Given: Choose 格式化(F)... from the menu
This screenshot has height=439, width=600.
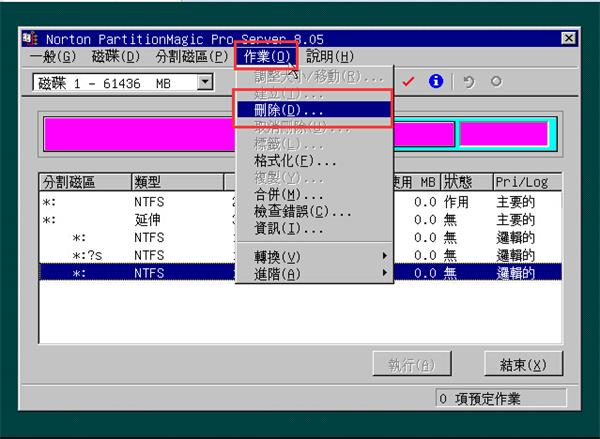Looking at the screenshot, I should point(314,161).
